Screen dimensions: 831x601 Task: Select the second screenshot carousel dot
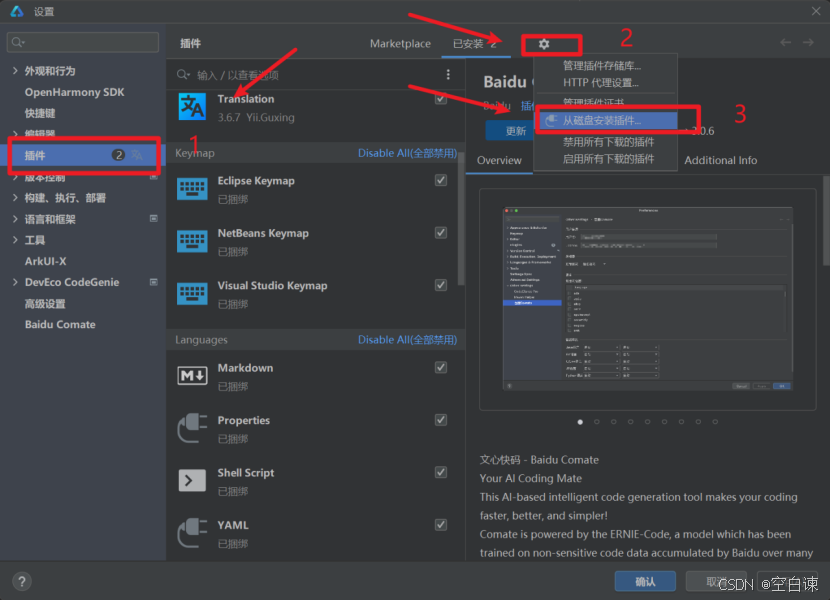click(597, 422)
